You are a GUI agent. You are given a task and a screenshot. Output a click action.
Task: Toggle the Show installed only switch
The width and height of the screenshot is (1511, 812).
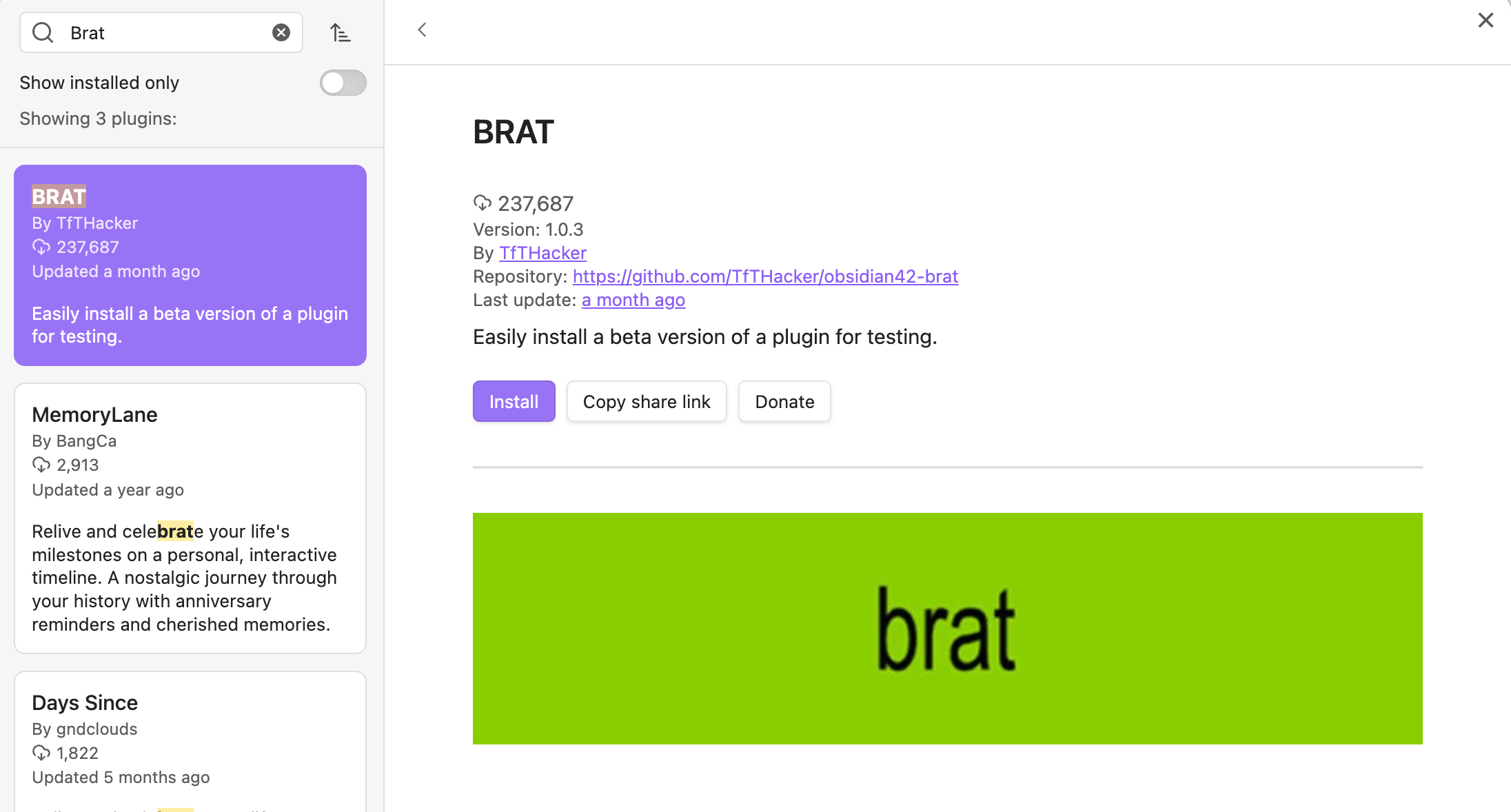coord(343,83)
